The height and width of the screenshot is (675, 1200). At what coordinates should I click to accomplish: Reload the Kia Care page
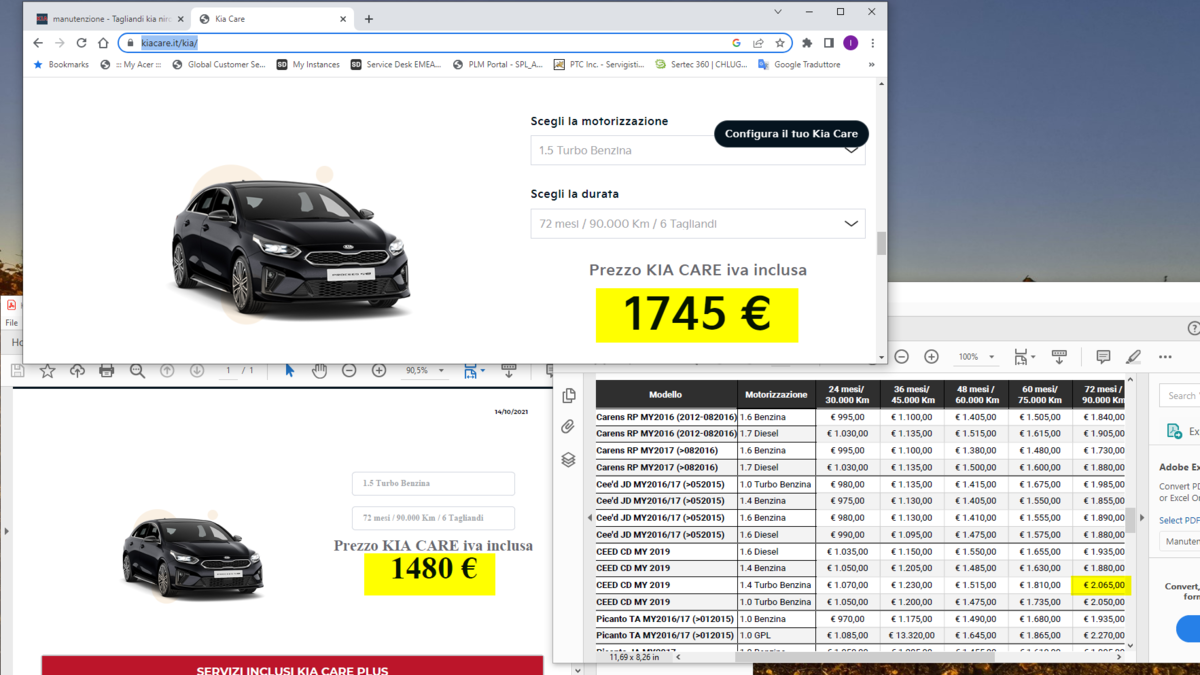point(81,43)
